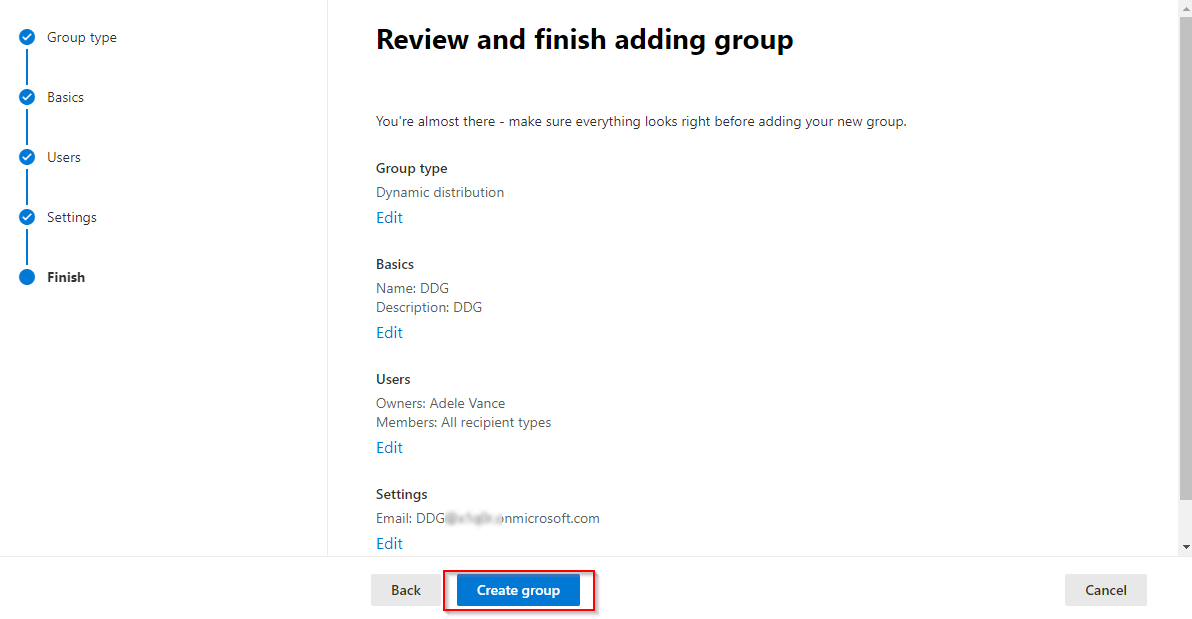Click the Users step checkmark icon

pos(27,158)
